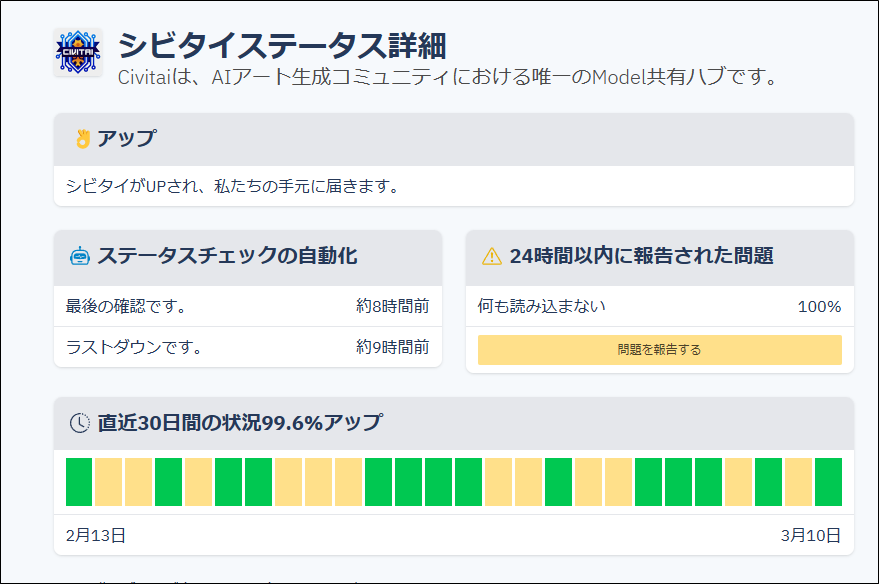Click the robot icon beside ステータスチェックの自動化
Image resolution: width=879 pixels, height=584 pixels.
tap(80, 256)
